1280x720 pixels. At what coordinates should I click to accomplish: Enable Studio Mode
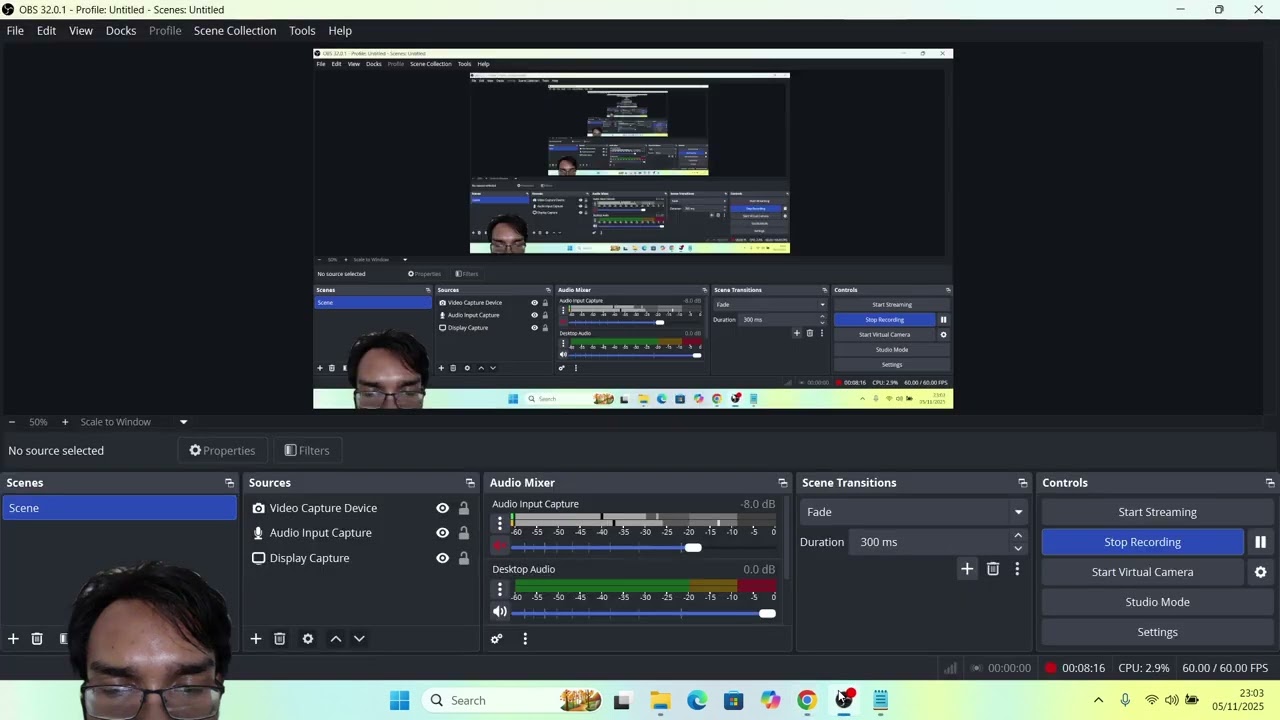(1157, 602)
